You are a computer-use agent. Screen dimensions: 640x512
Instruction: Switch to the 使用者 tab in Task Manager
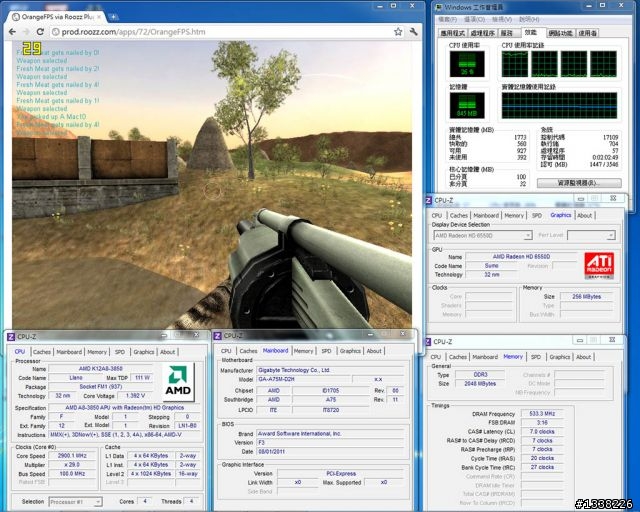(x=587, y=33)
